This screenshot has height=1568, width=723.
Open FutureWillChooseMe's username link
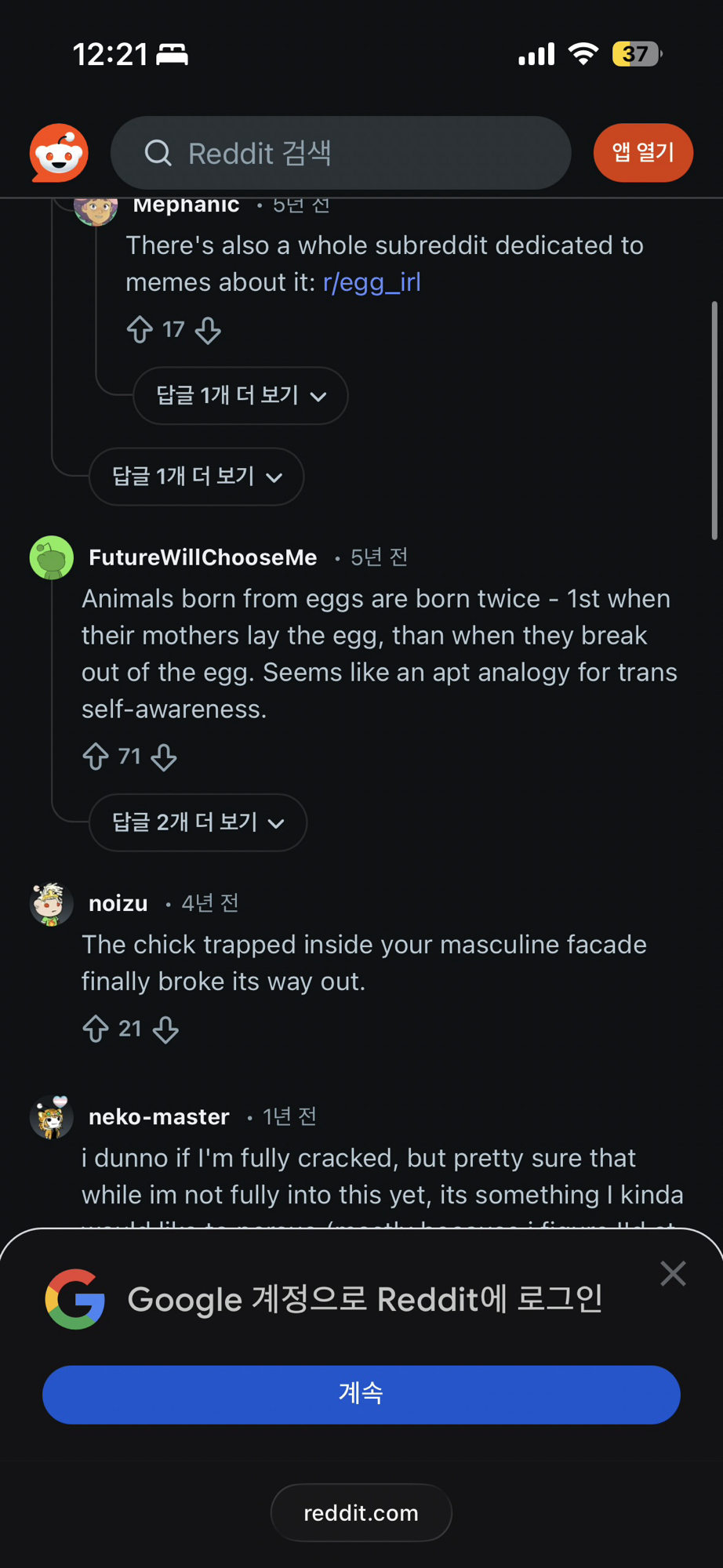203,557
